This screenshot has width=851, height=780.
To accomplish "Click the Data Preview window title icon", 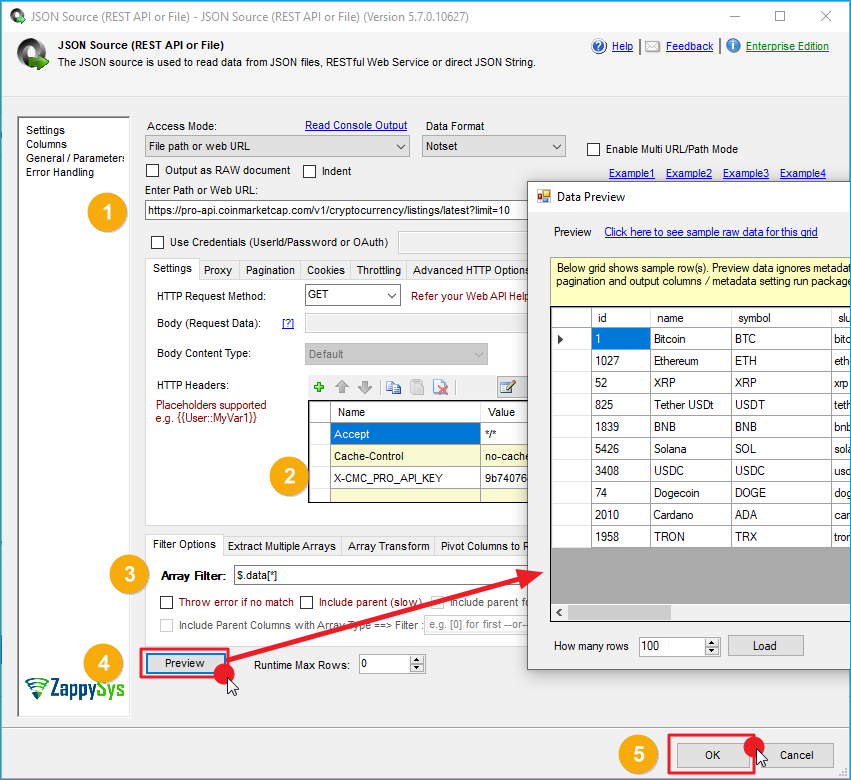I will pyautogui.click(x=543, y=196).
